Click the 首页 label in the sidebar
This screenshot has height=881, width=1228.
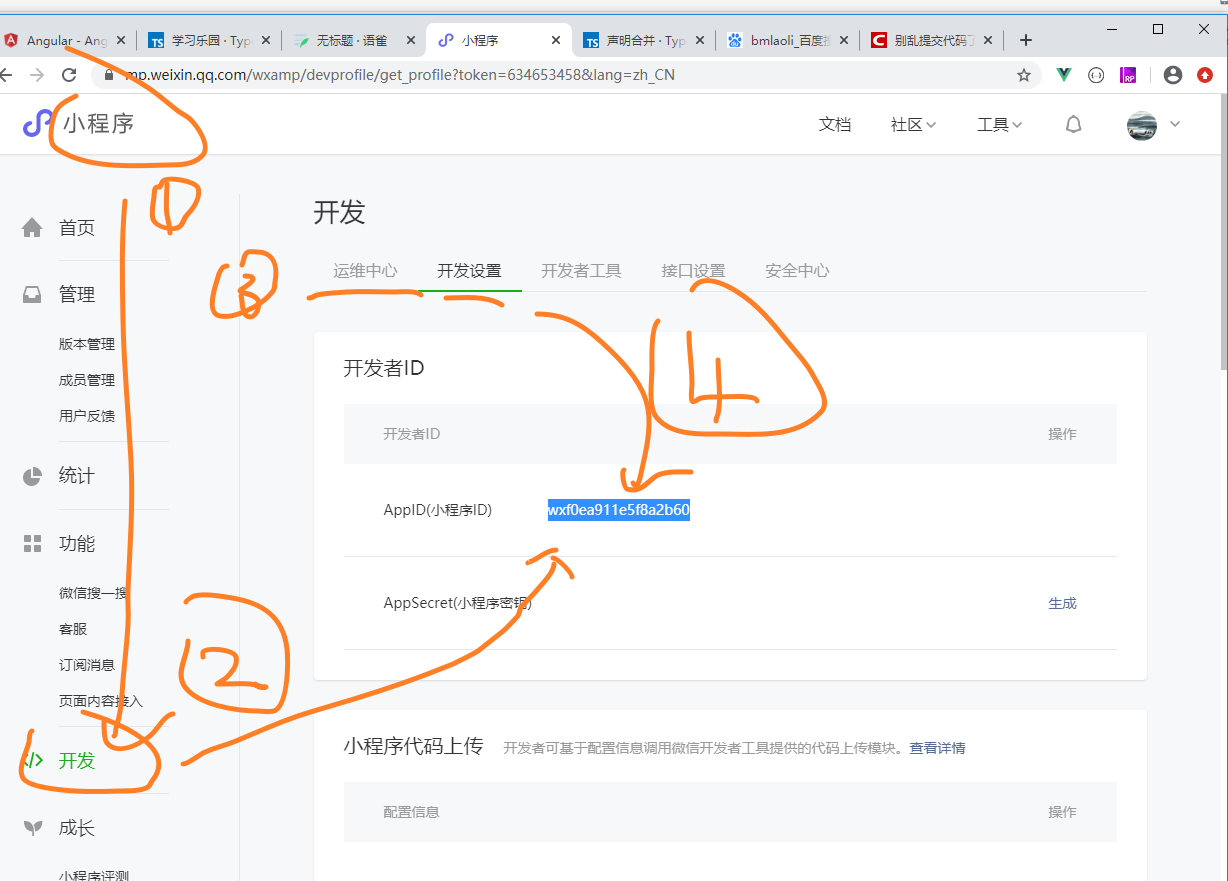(x=77, y=228)
